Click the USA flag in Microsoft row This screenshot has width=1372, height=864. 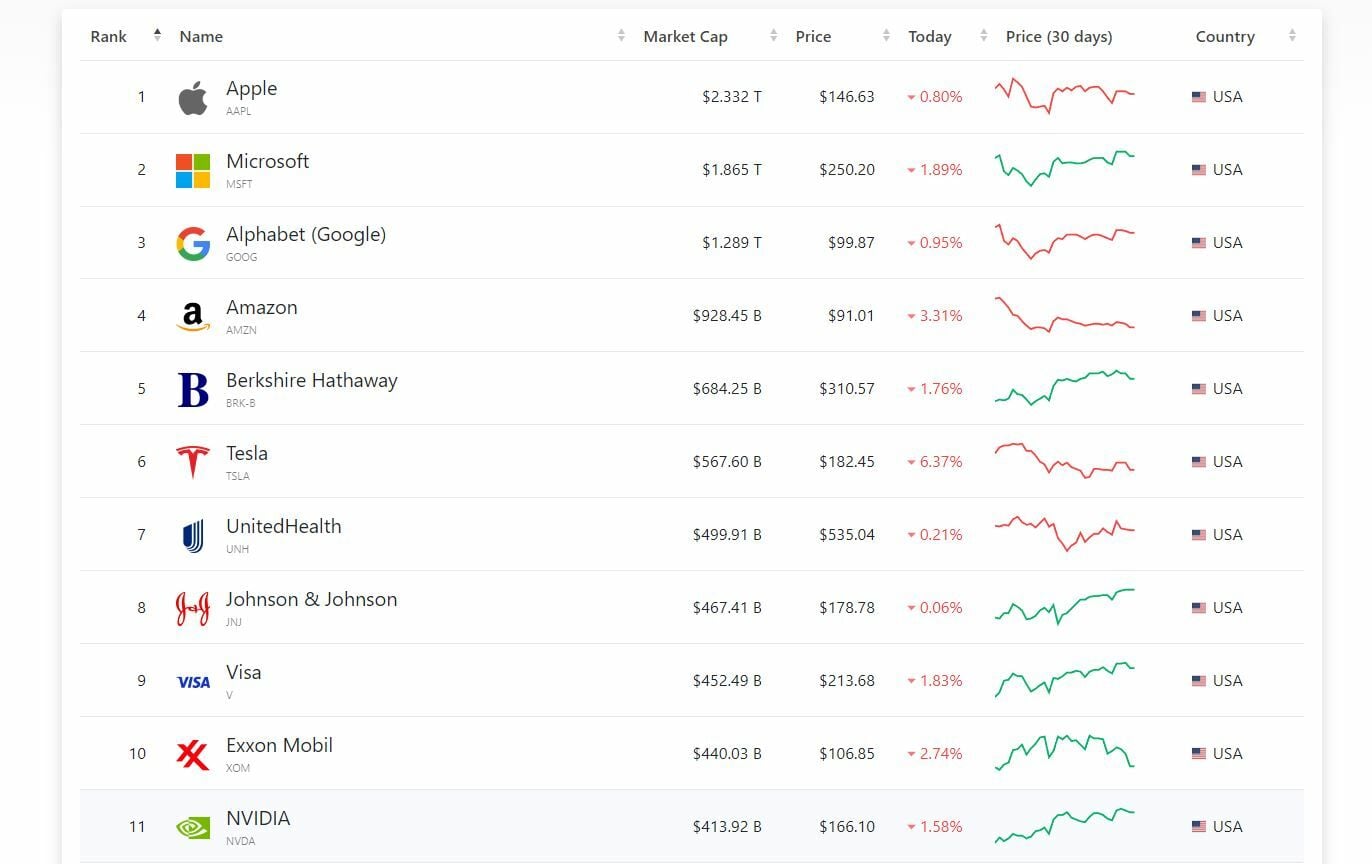(1198, 170)
